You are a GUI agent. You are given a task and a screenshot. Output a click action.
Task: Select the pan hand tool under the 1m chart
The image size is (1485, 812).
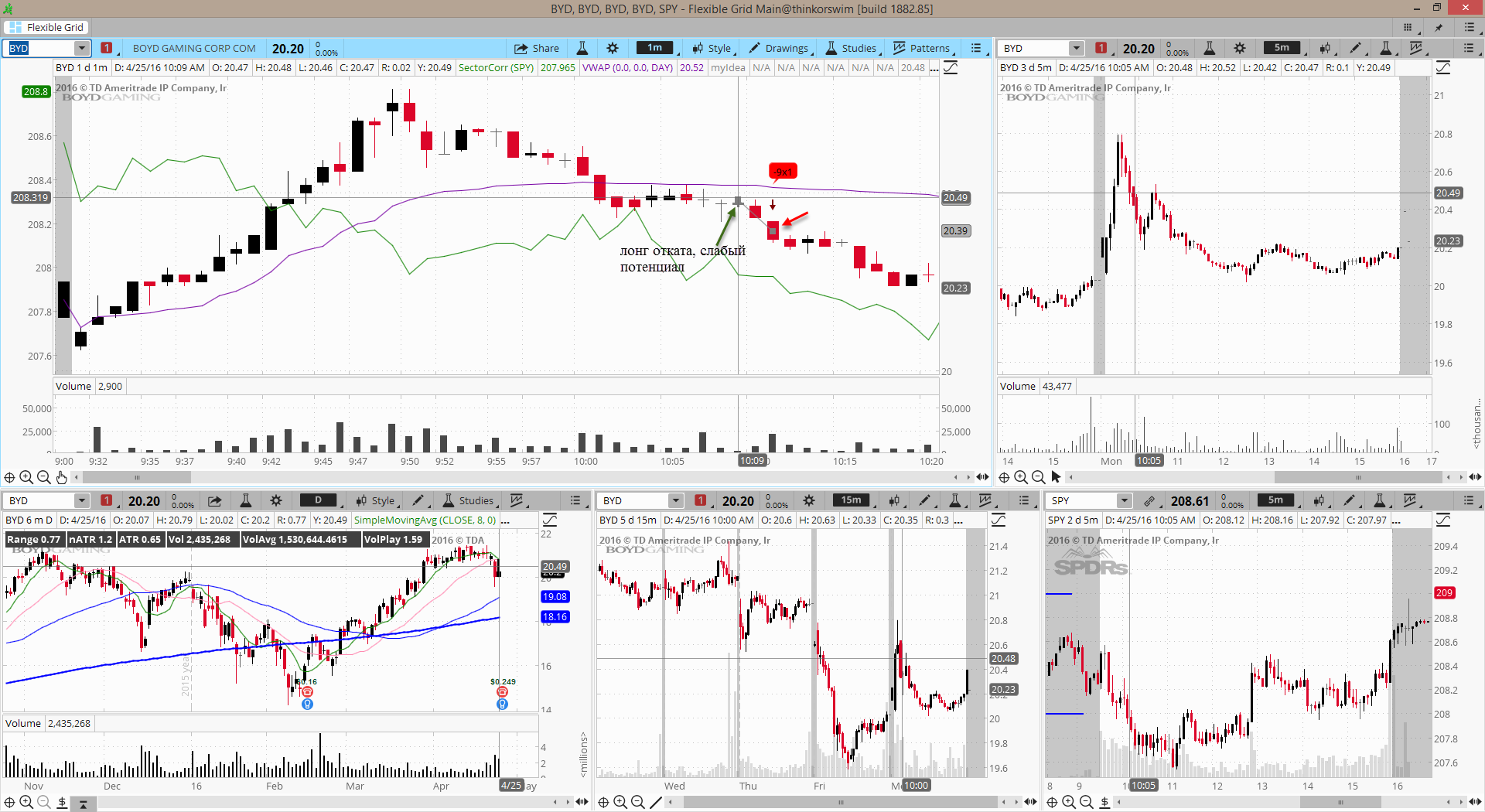[x=61, y=477]
